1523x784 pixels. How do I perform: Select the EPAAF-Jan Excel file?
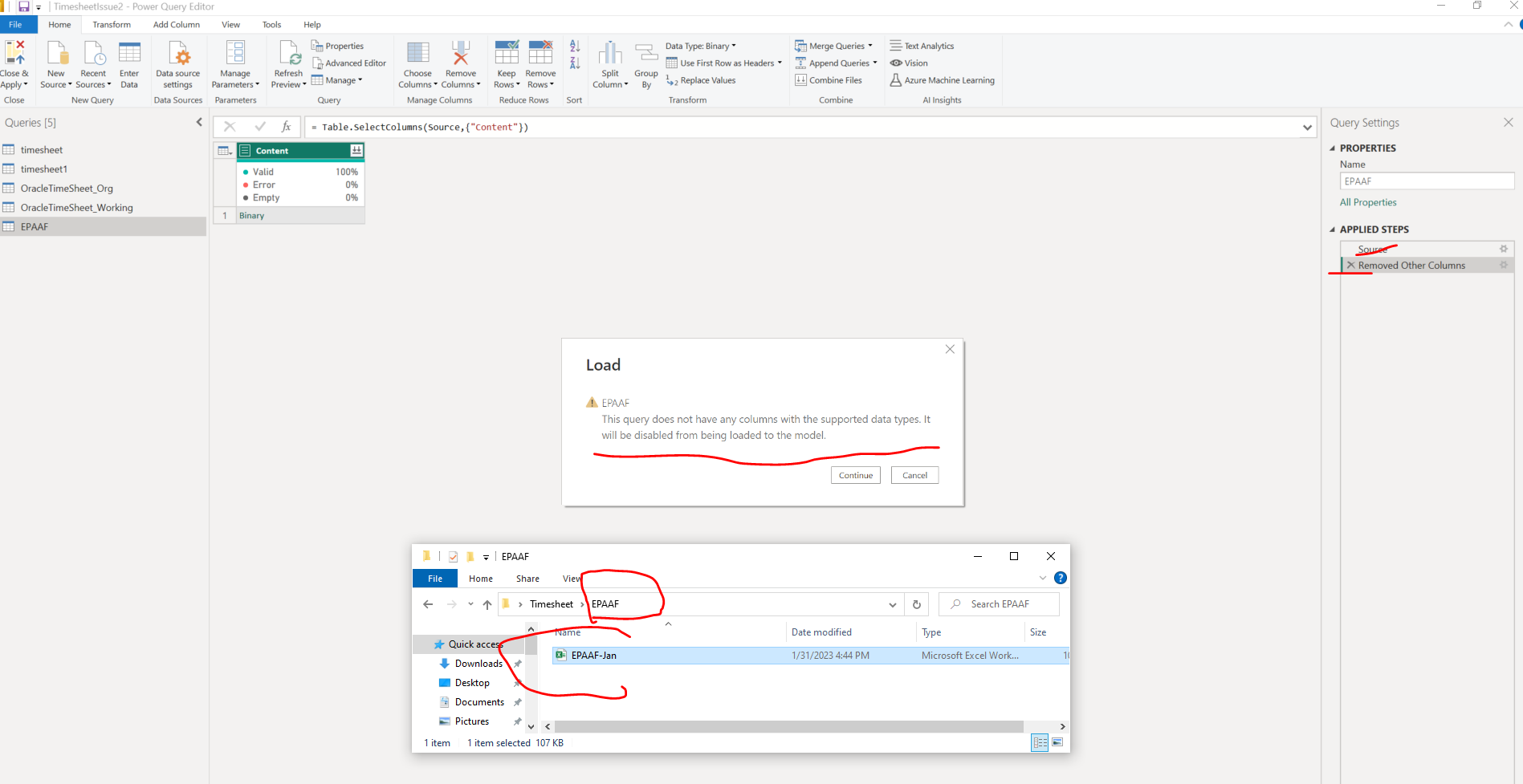(x=811, y=656)
